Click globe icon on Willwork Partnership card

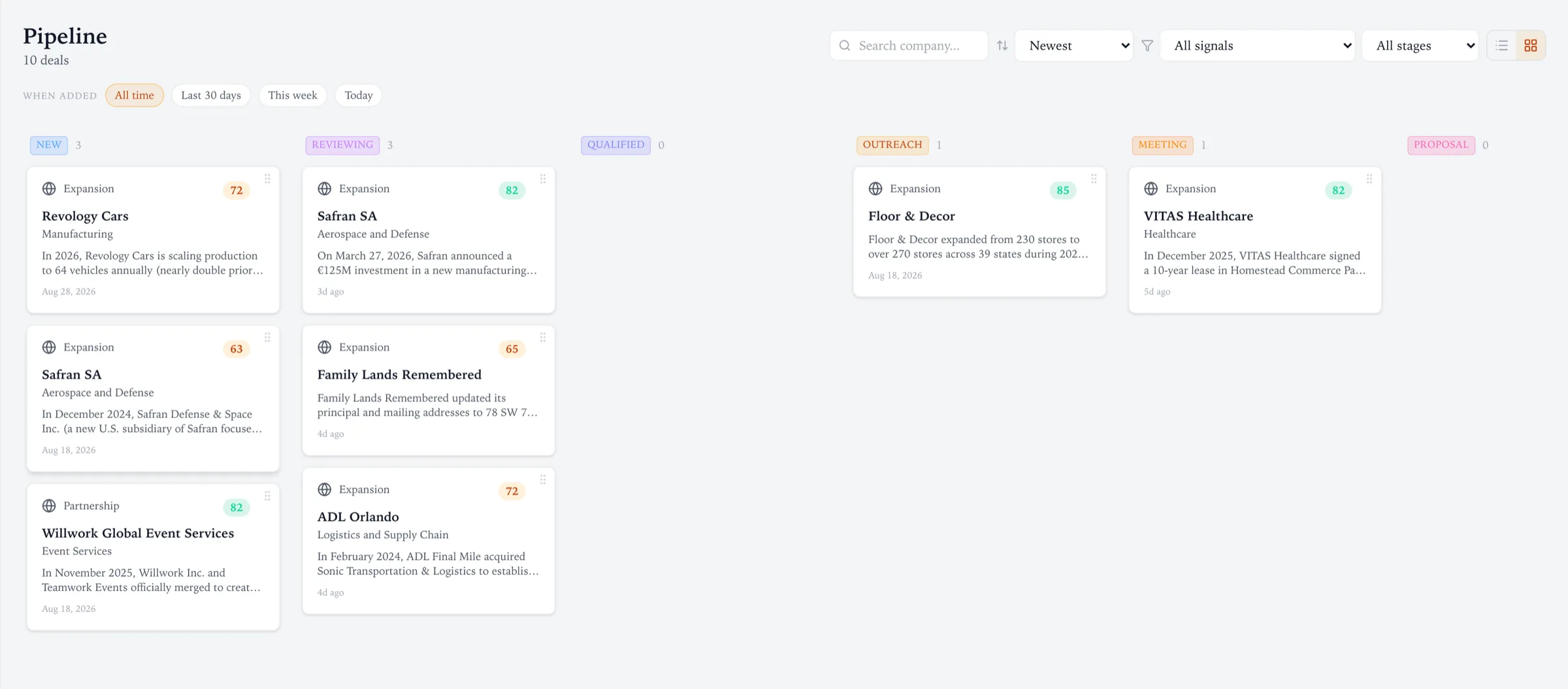click(x=49, y=506)
